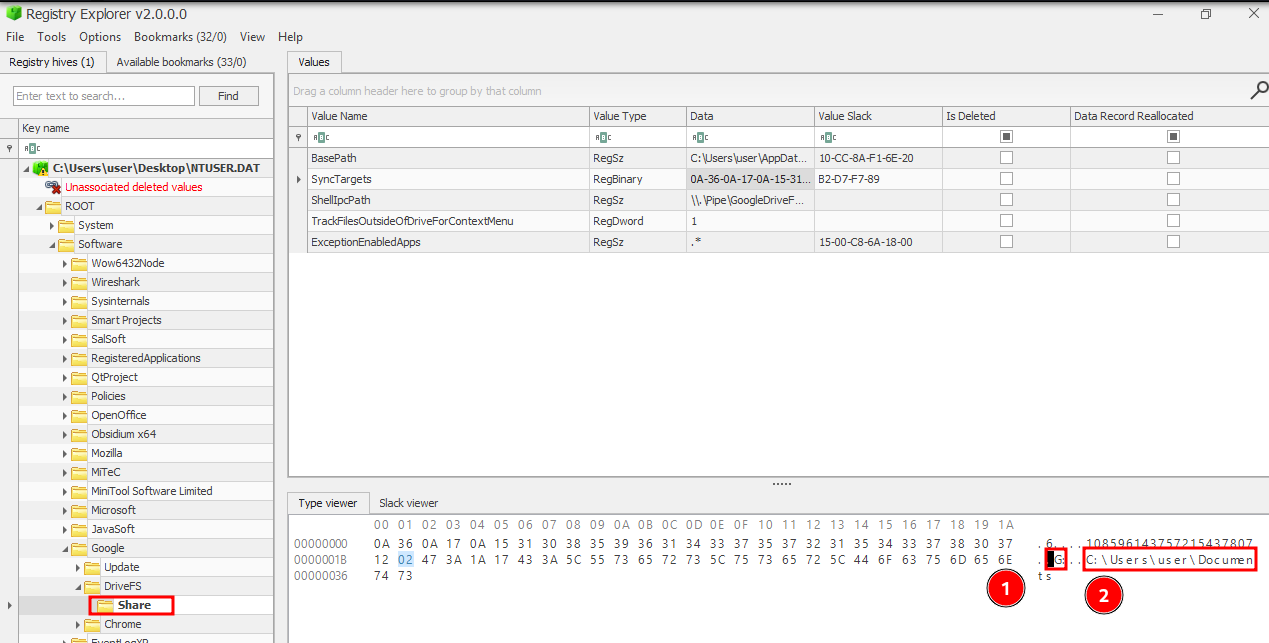Click the filter icon in Data column
This screenshot has height=643, width=1269.
tap(699, 137)
